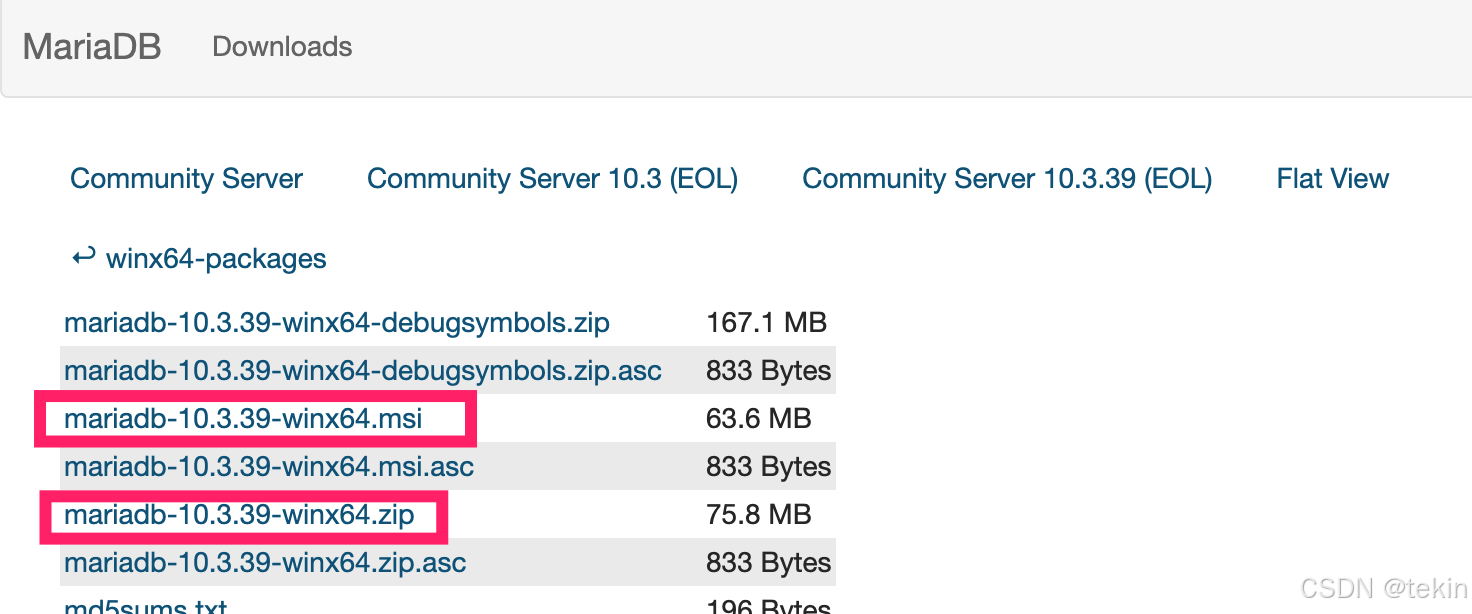Open the Downloads navigation item
The height and width of the screenshot is (614, 1472).
[281, 46]
